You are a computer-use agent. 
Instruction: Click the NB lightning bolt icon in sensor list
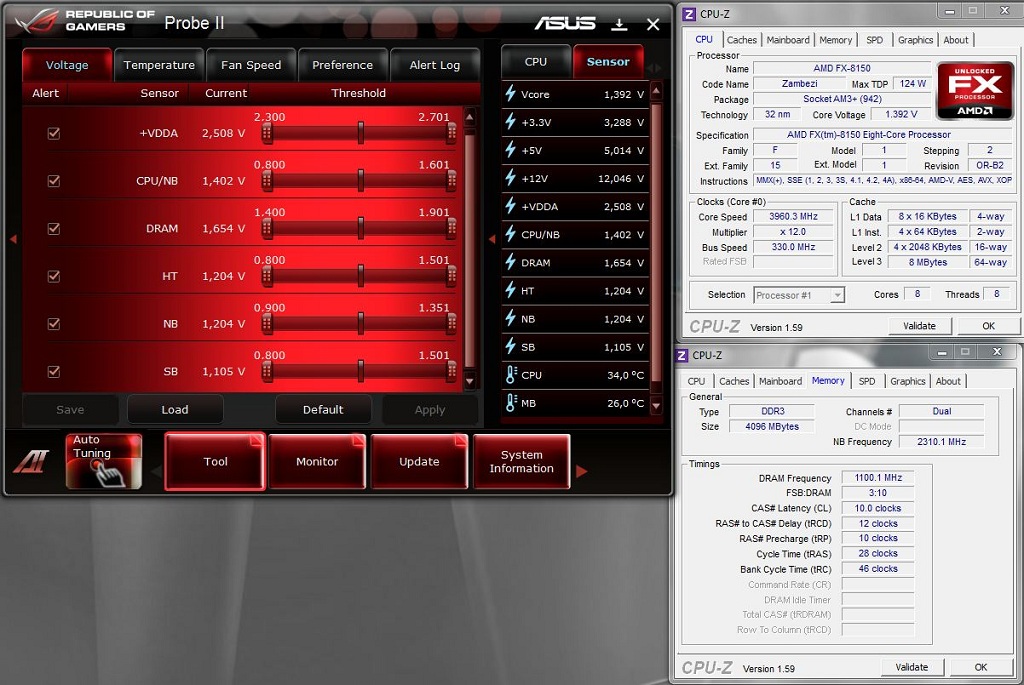pyautogui.click(x=510, y=318)
